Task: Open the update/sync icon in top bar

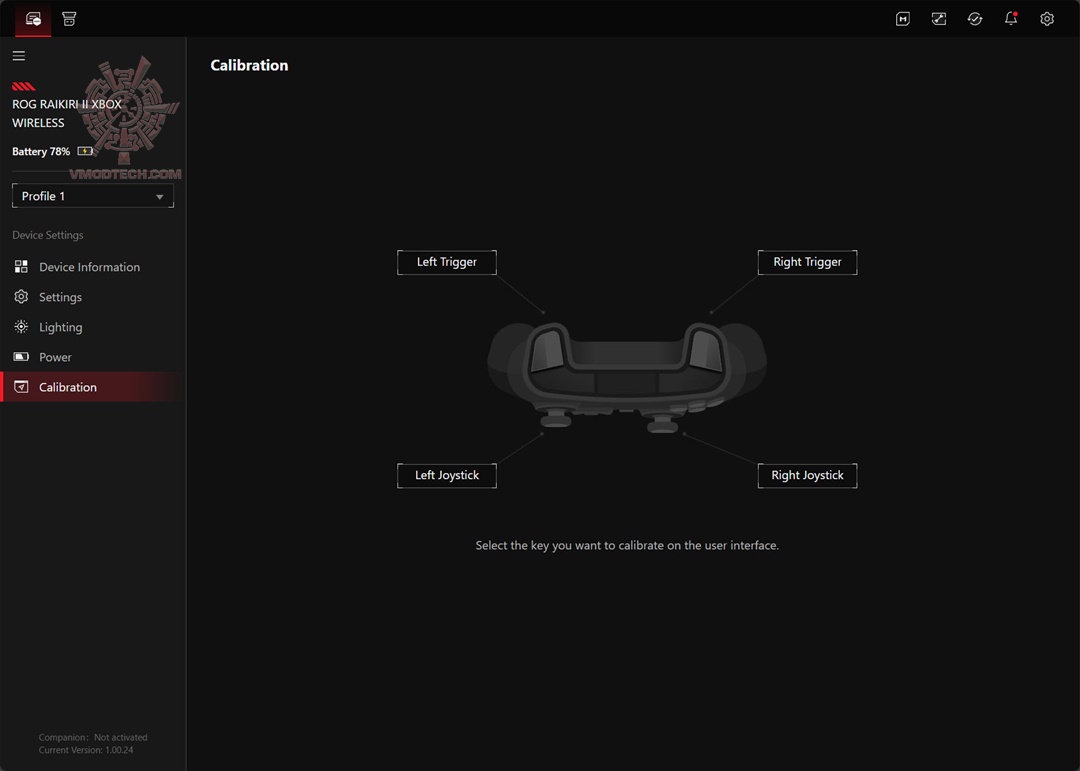Action: coord(975,19)
